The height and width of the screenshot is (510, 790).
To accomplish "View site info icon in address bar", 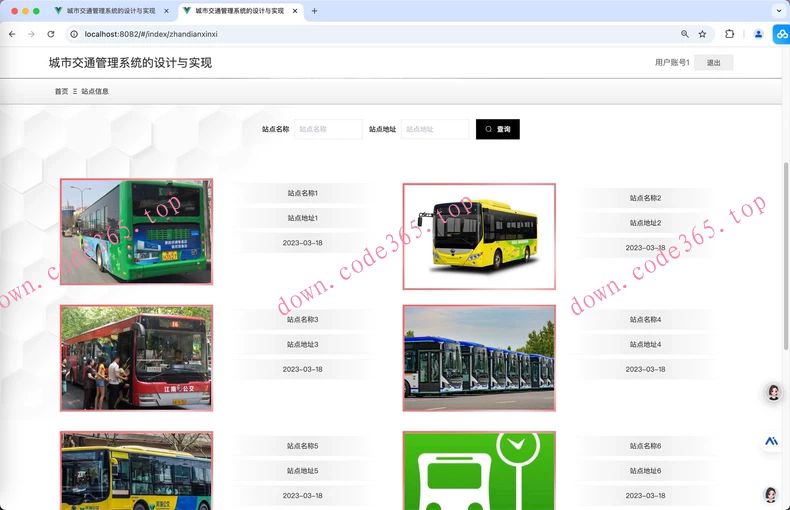I will (x=74, y=34).
